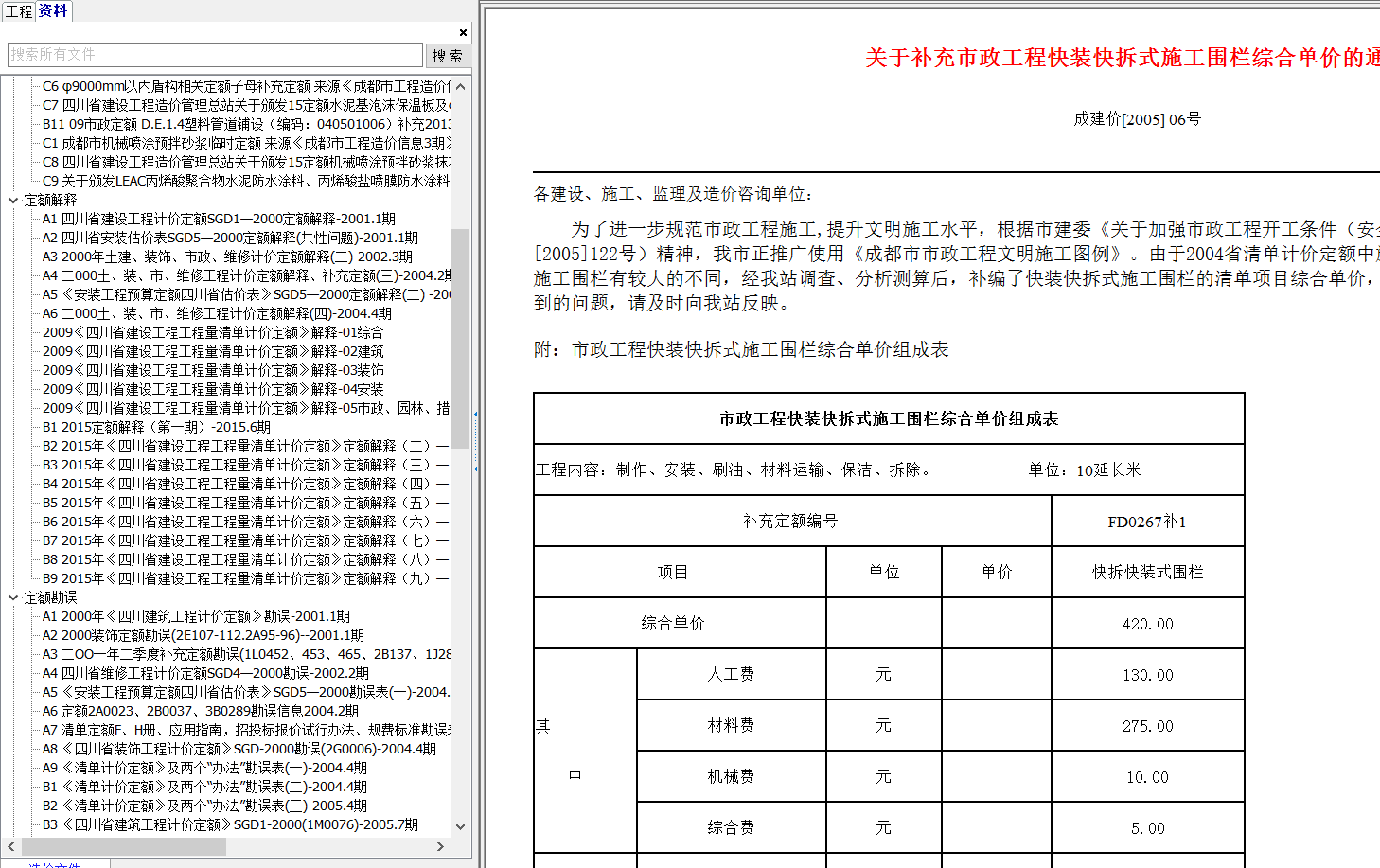Click the horizontal scroll right arrow

tap(440, 846)
